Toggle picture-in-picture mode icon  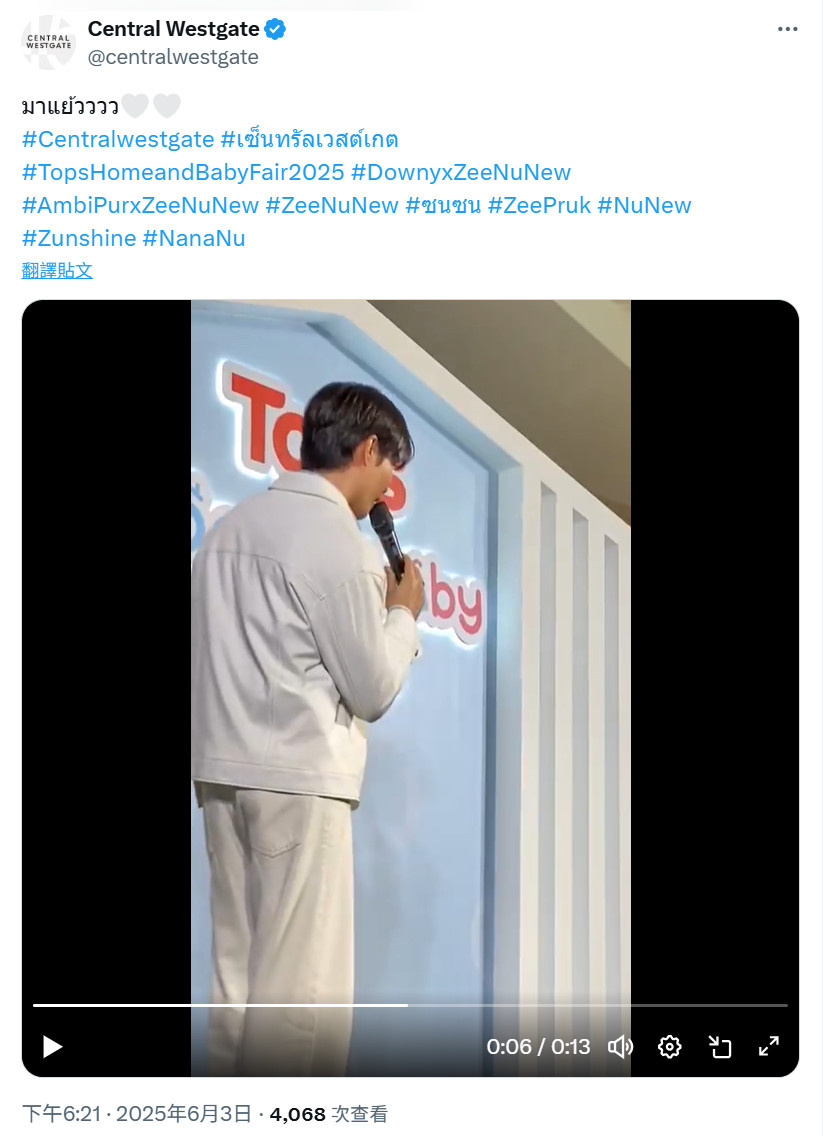pos(719,1047)
